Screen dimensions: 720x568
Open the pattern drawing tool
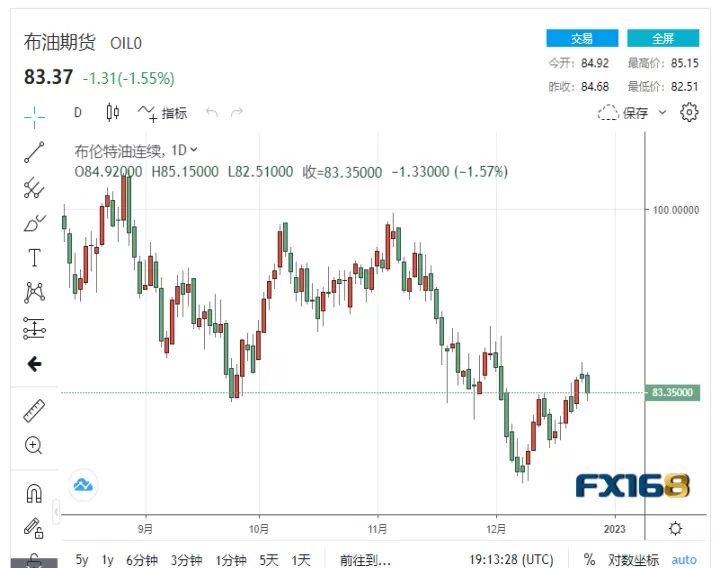(x=34, y=292)
